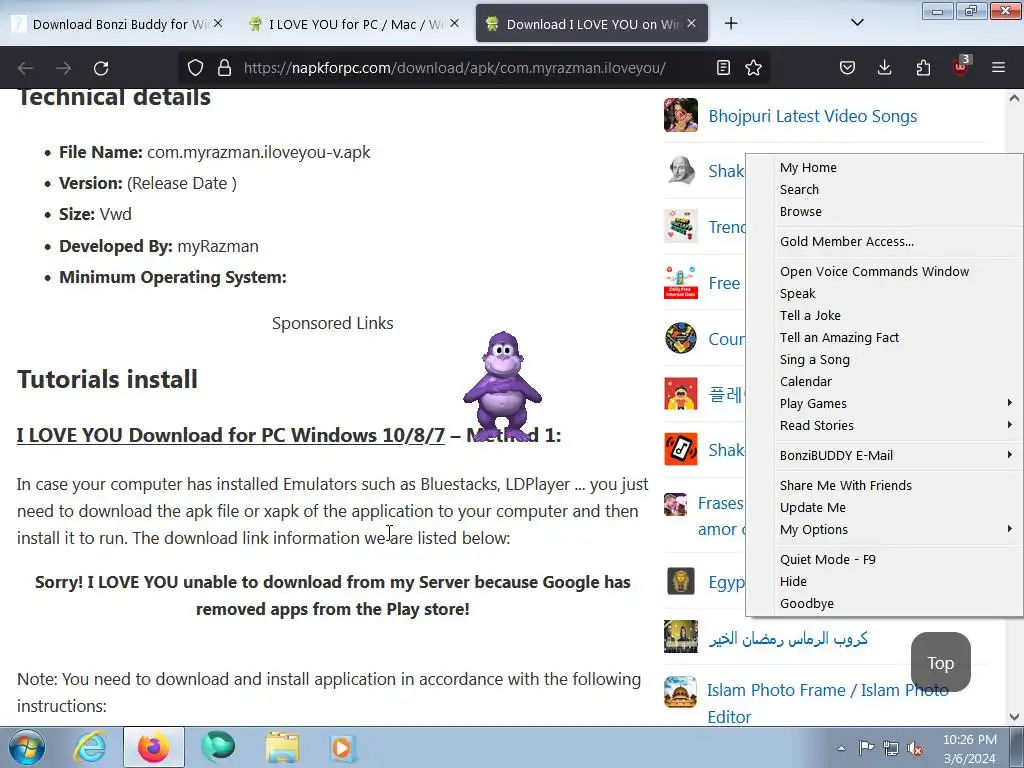Switch to I LOVE YOU for PC tab
The width and height of the screenshot is (1024, 768).
click(355, 24)
